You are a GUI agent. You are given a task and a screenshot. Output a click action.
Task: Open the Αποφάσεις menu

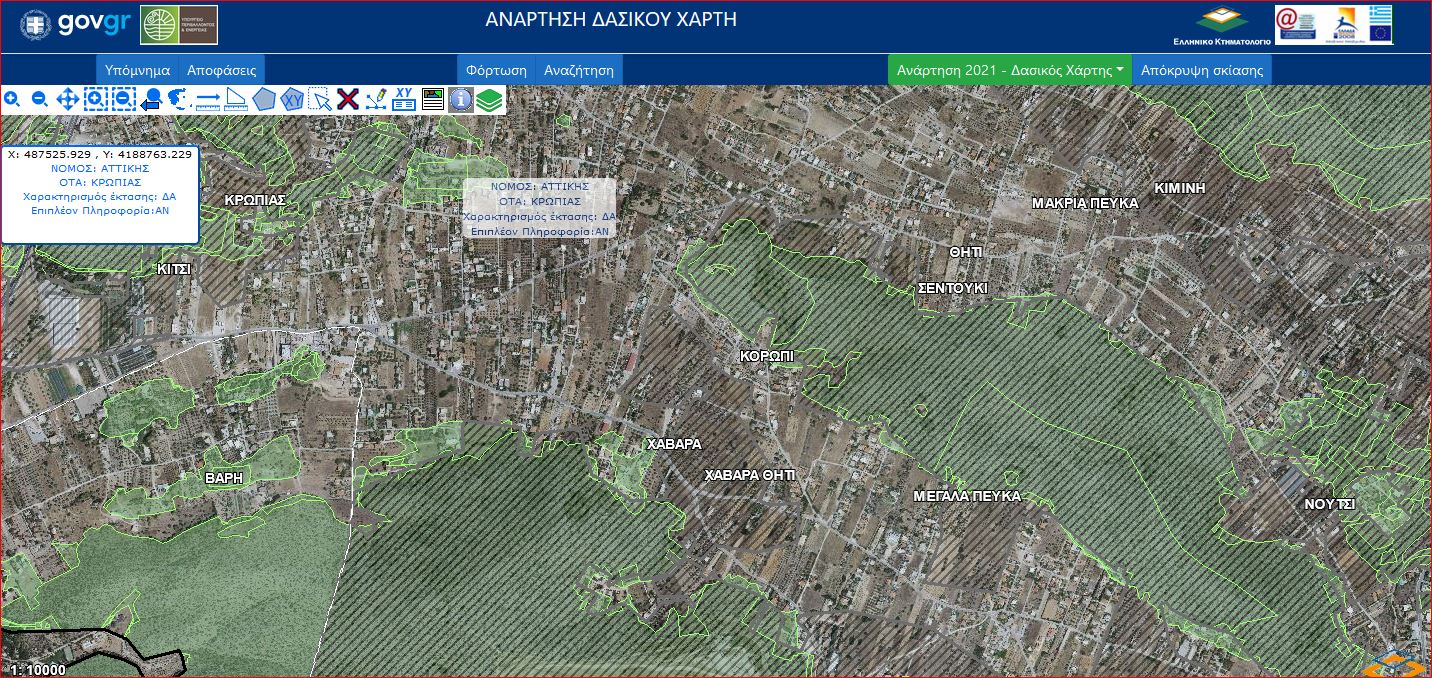222,69
